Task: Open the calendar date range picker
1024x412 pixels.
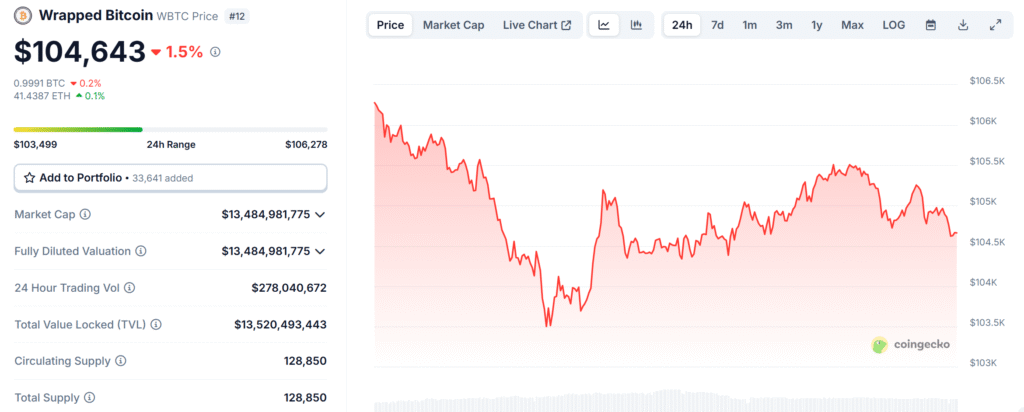Action: tap(931, 25)
